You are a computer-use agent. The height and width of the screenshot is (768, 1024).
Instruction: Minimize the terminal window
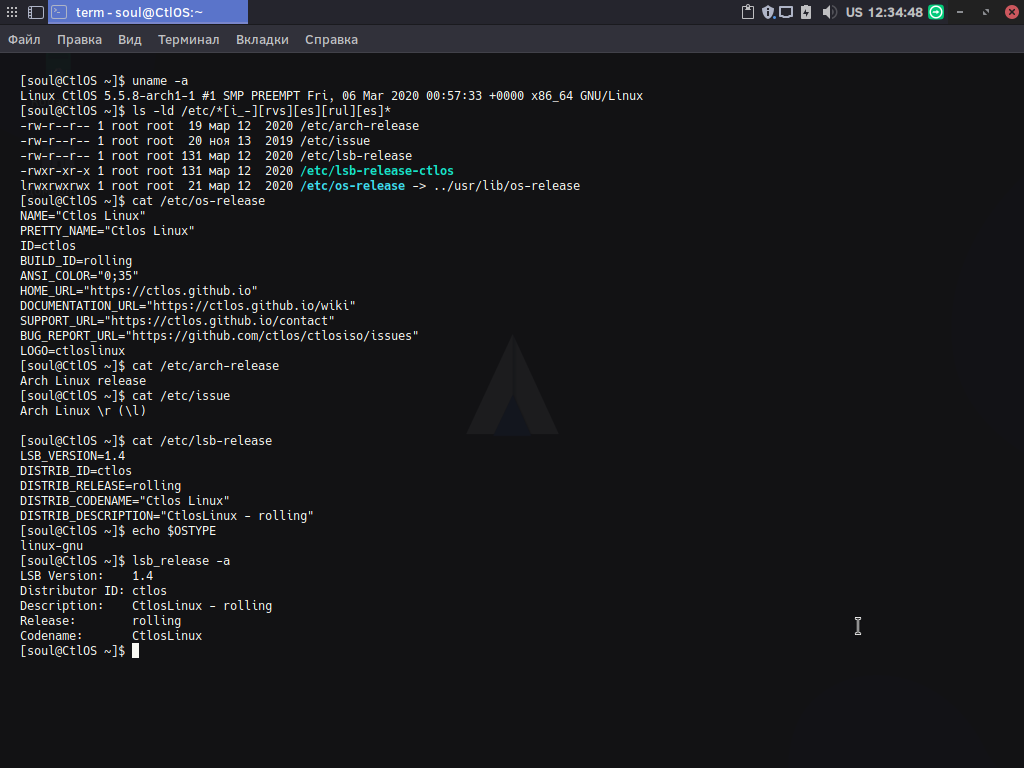pos(960,12)
